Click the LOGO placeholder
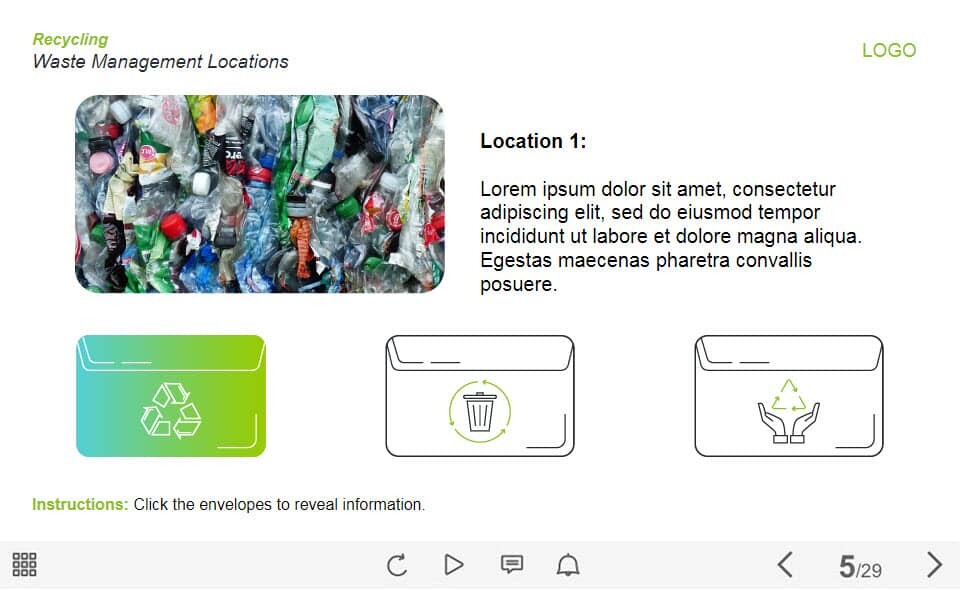The image size is (960, 590). coord(888,50)
